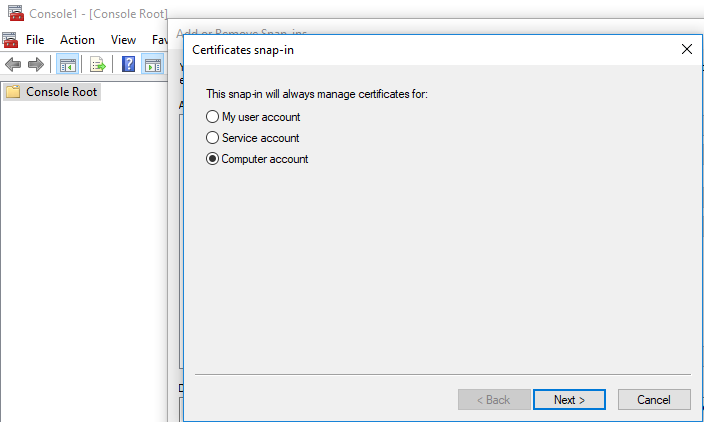The height and width of the screenshot is (422, 704).
Task: Click the Certificates snap-in dialog title
Action: pyautogui.click(x=243, y=50)
